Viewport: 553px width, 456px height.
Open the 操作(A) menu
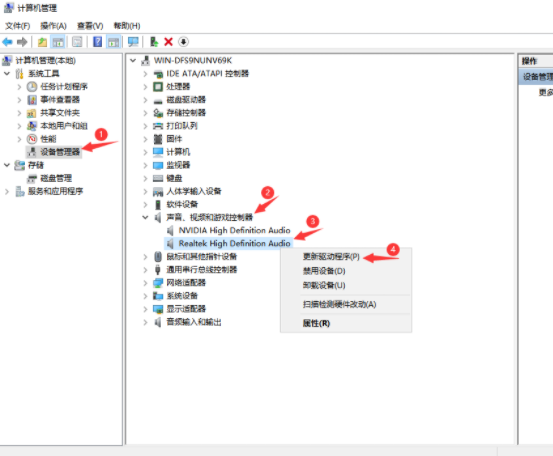[53, 26]
